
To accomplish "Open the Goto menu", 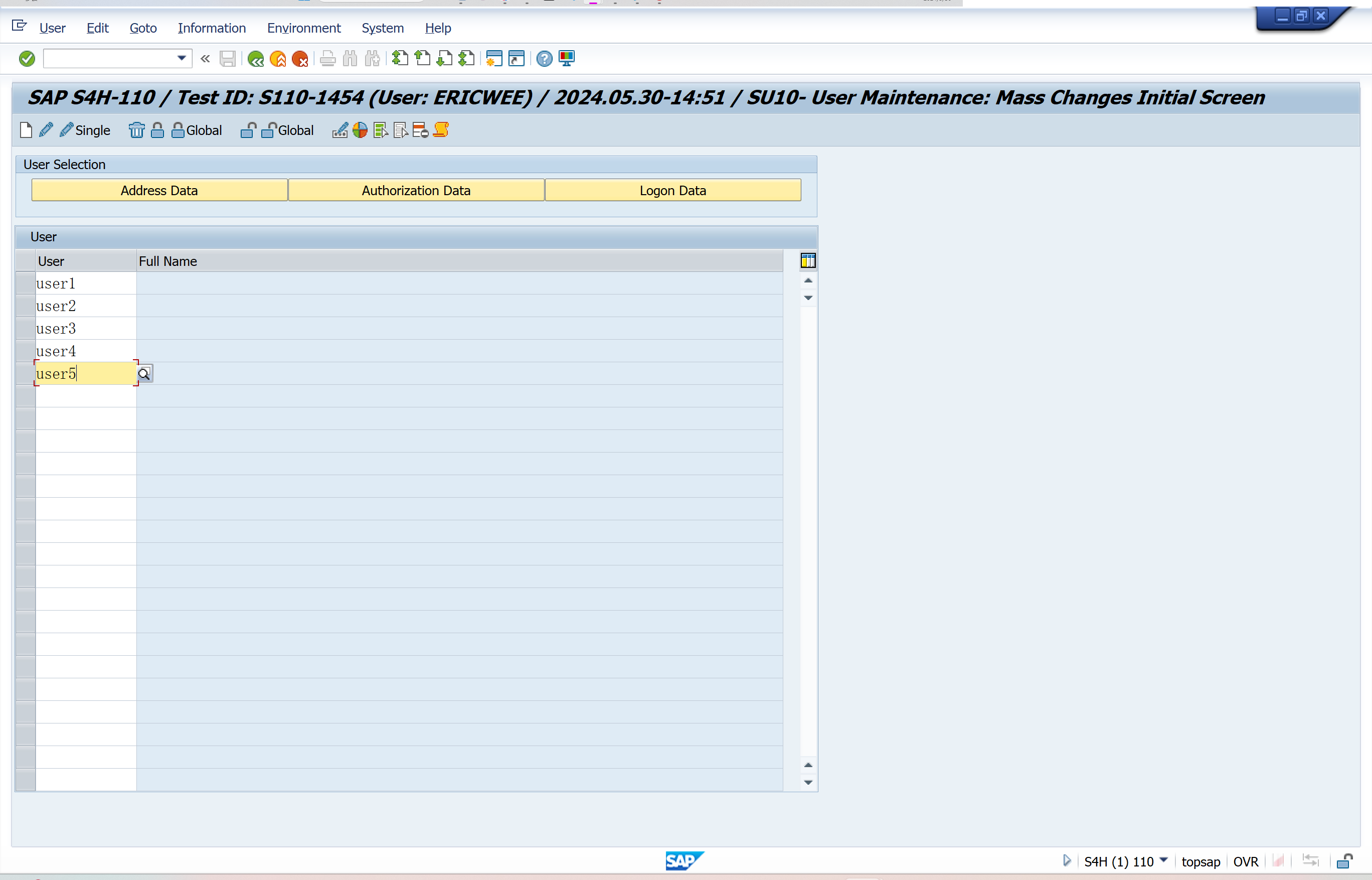I will pos(143,28).
